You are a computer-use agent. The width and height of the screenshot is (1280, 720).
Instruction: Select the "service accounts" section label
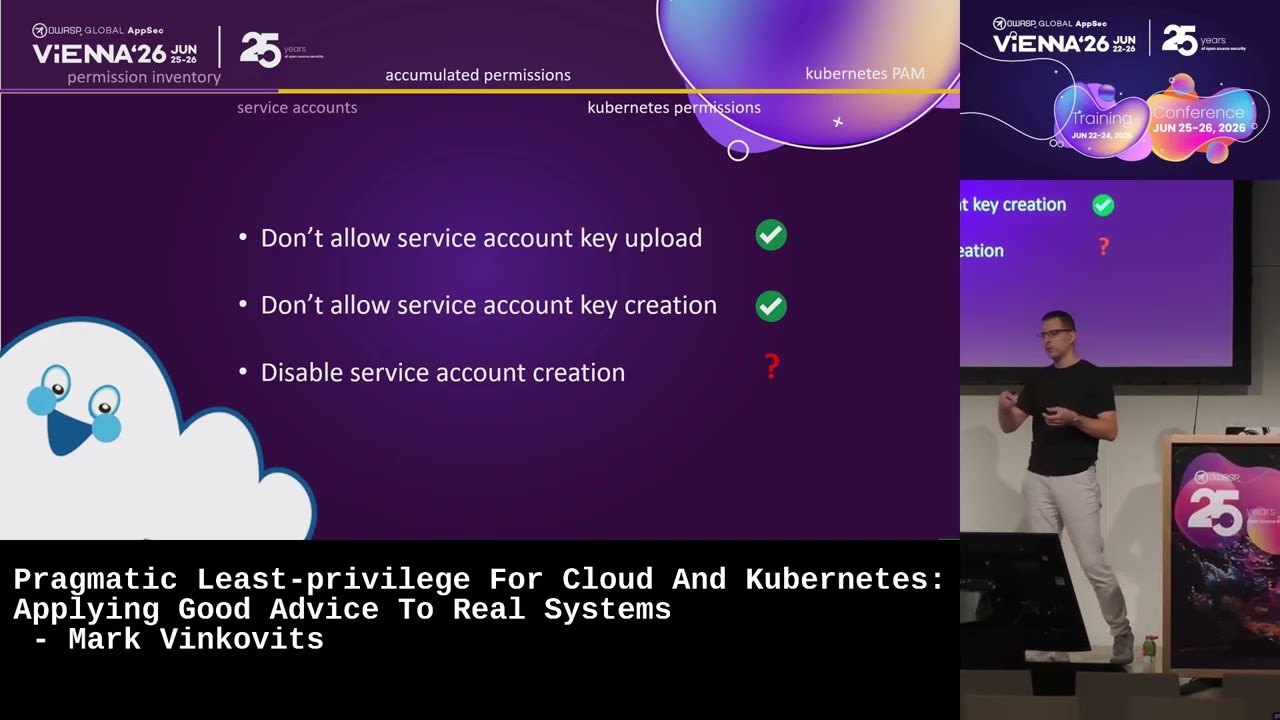coord(297,107)
